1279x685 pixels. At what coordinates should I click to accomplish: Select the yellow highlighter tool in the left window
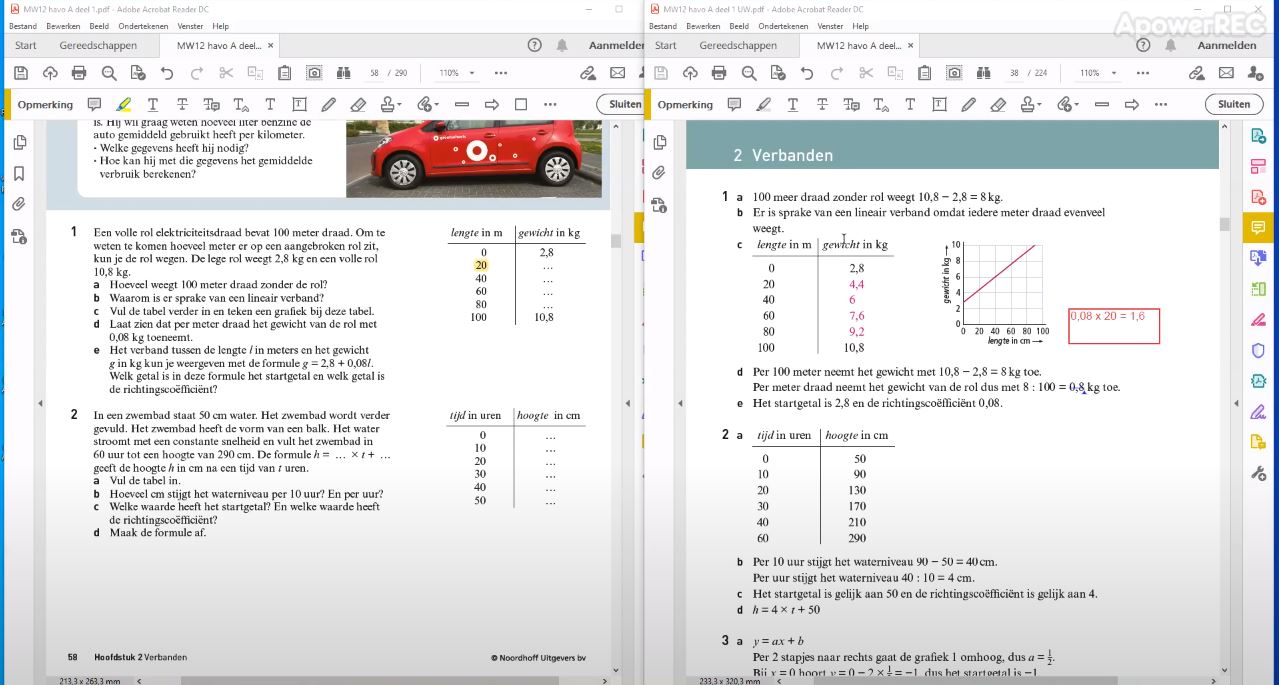(123, 104)
